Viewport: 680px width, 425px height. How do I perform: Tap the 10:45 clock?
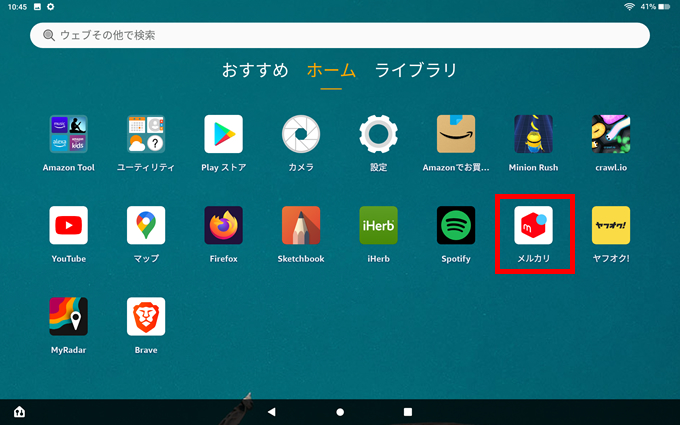[17, 7]
